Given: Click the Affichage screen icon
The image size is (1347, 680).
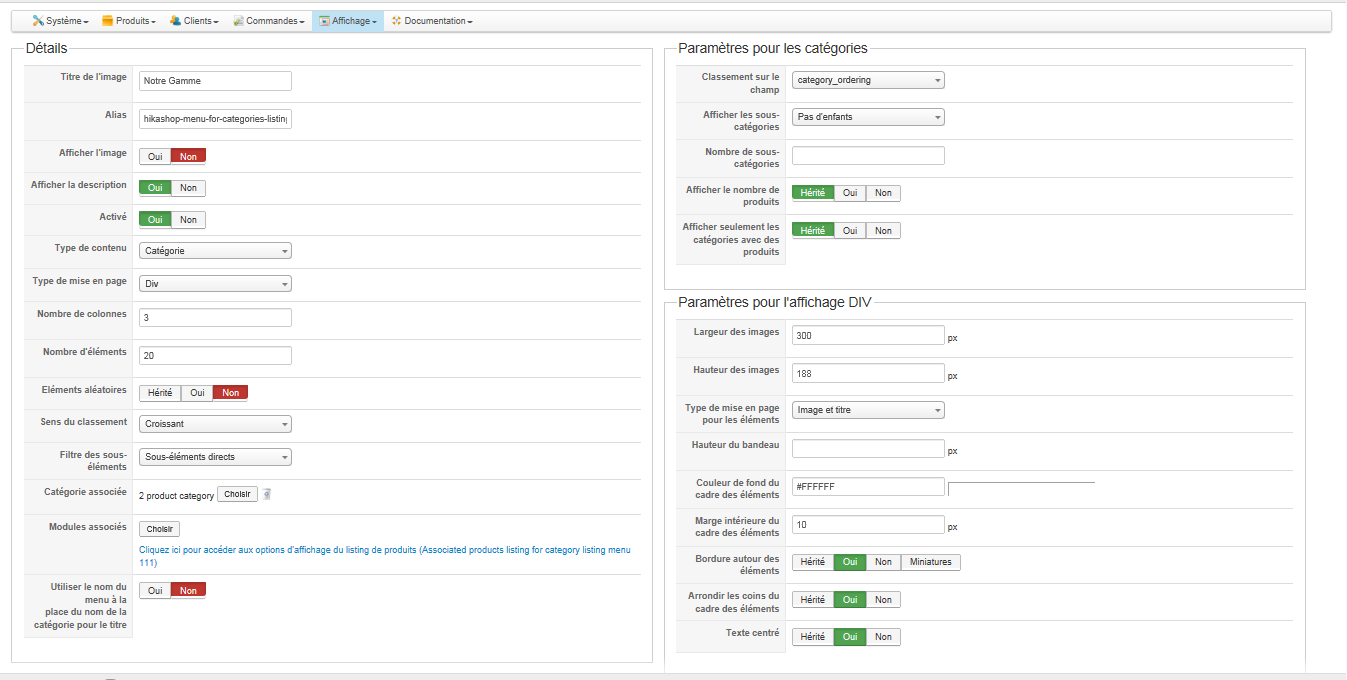Looking at the screenshot, I should pyautogui.click(x=324, y=21).
